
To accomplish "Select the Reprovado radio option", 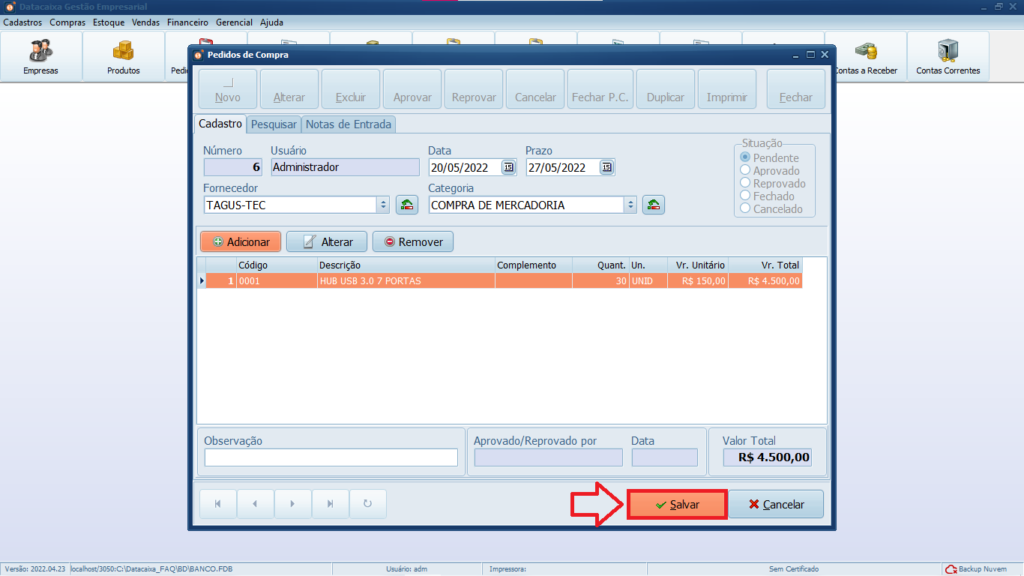I will (745, 184).
